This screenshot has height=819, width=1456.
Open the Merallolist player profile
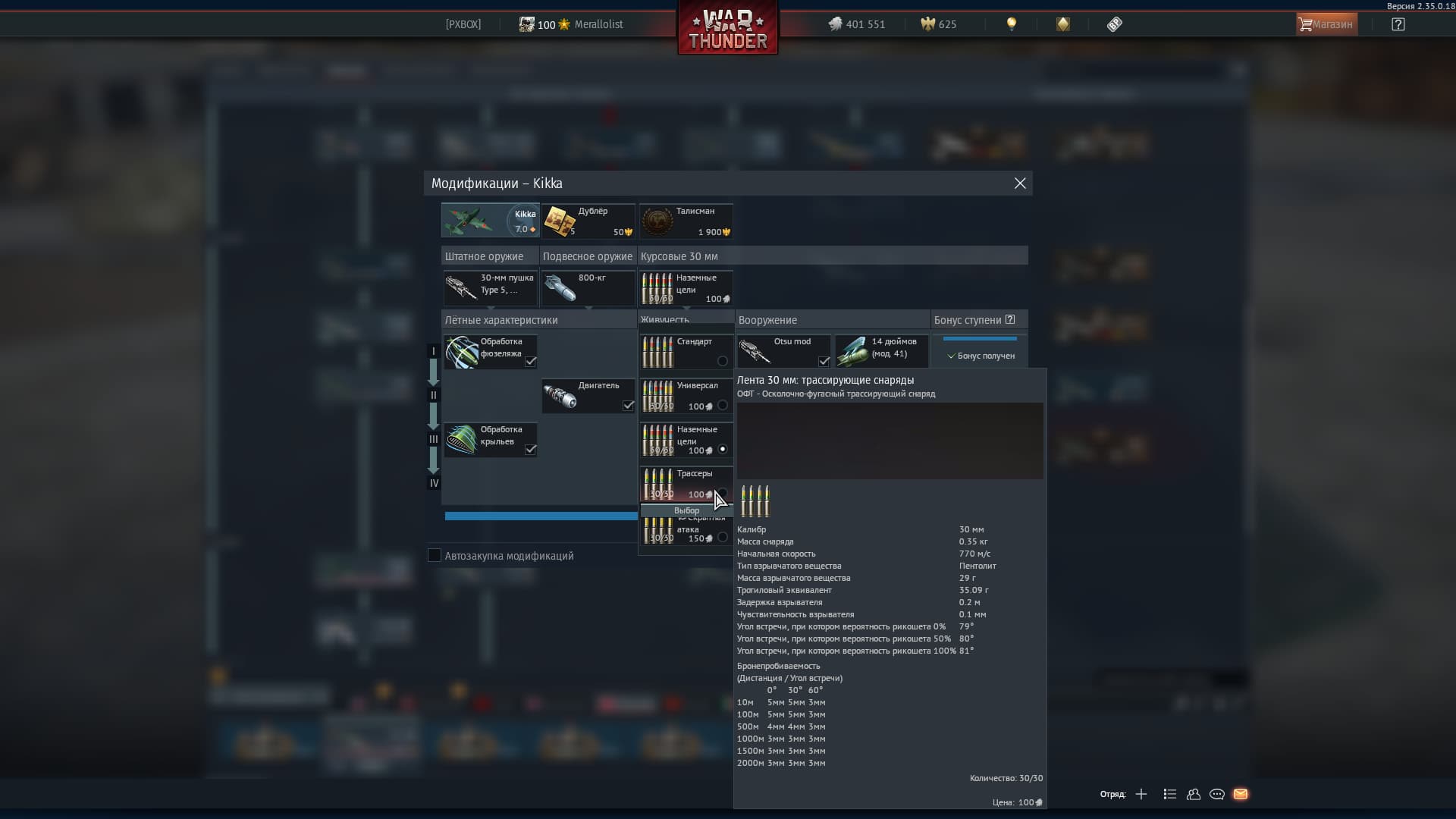(598, 24)
